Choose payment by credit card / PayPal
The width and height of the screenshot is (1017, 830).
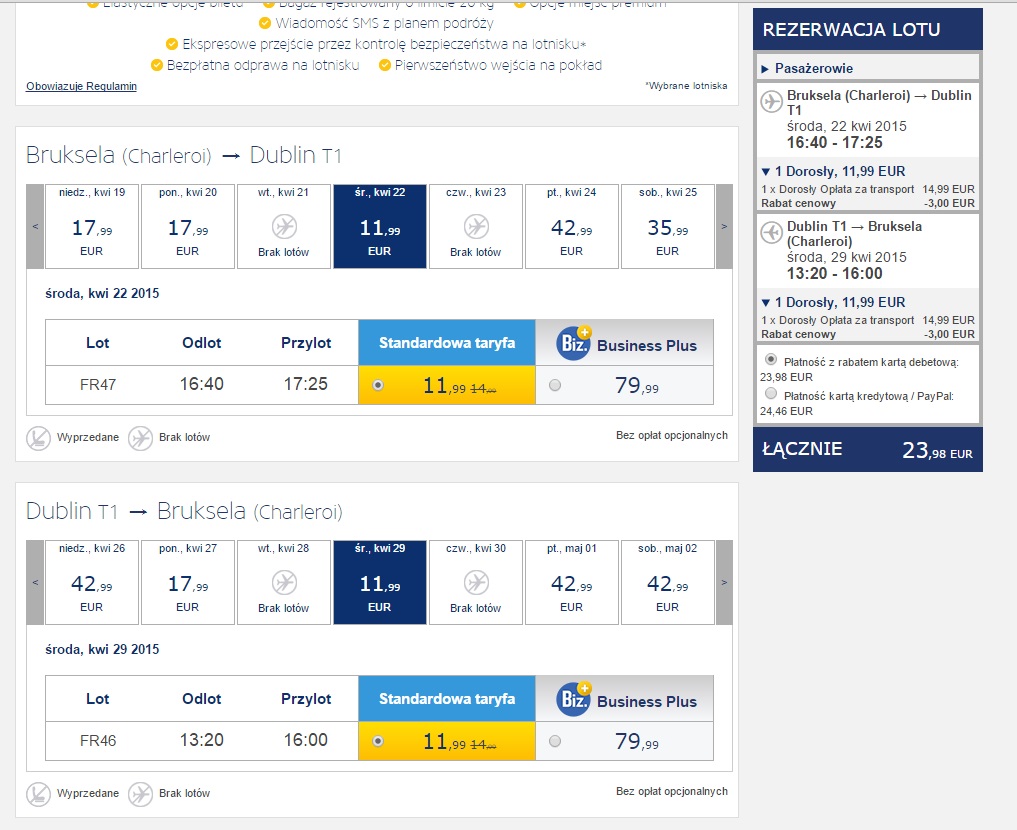click(x=771, y=394)
